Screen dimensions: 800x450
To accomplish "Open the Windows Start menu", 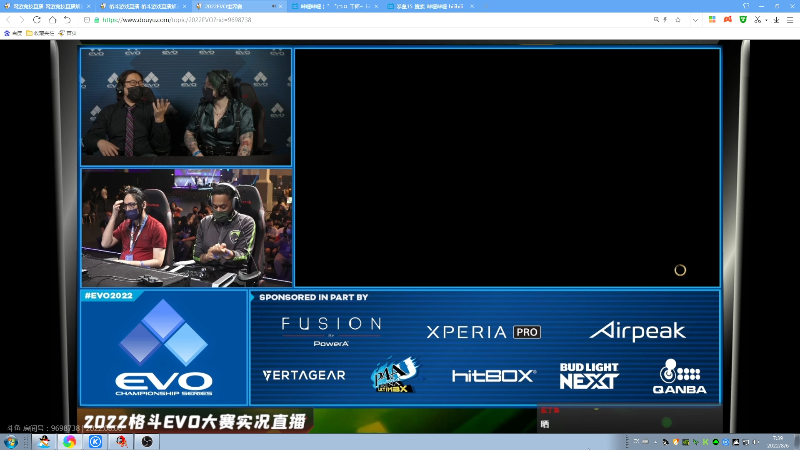I will click(11, 442).
